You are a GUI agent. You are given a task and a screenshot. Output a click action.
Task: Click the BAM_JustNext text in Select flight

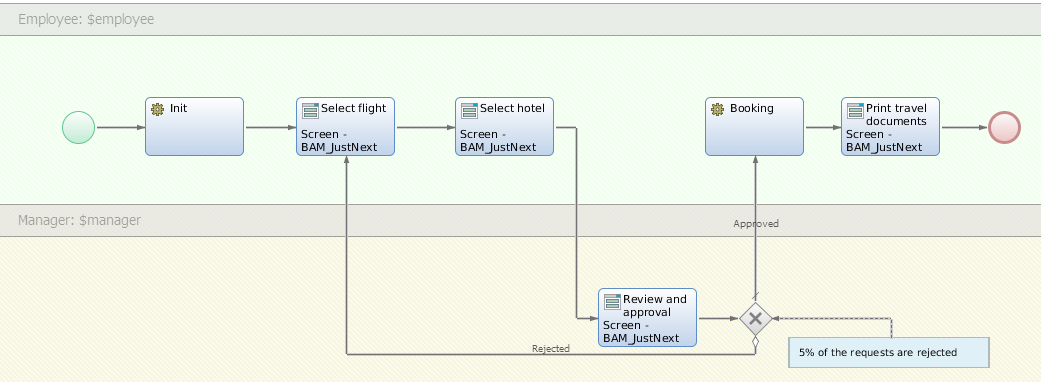pyautogui.click(x=339, y=147)
